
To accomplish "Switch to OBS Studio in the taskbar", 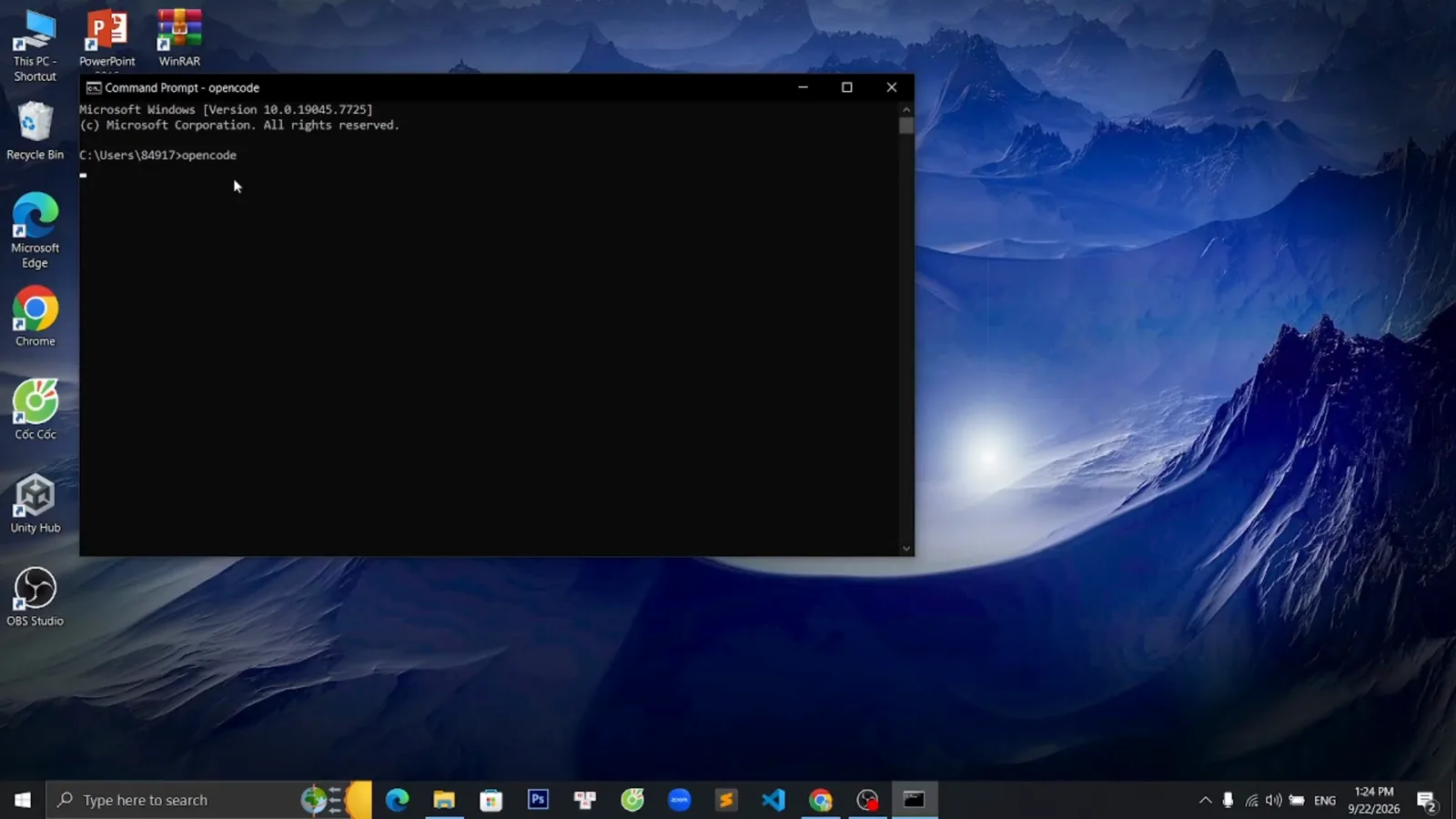I will coord(868,800).
